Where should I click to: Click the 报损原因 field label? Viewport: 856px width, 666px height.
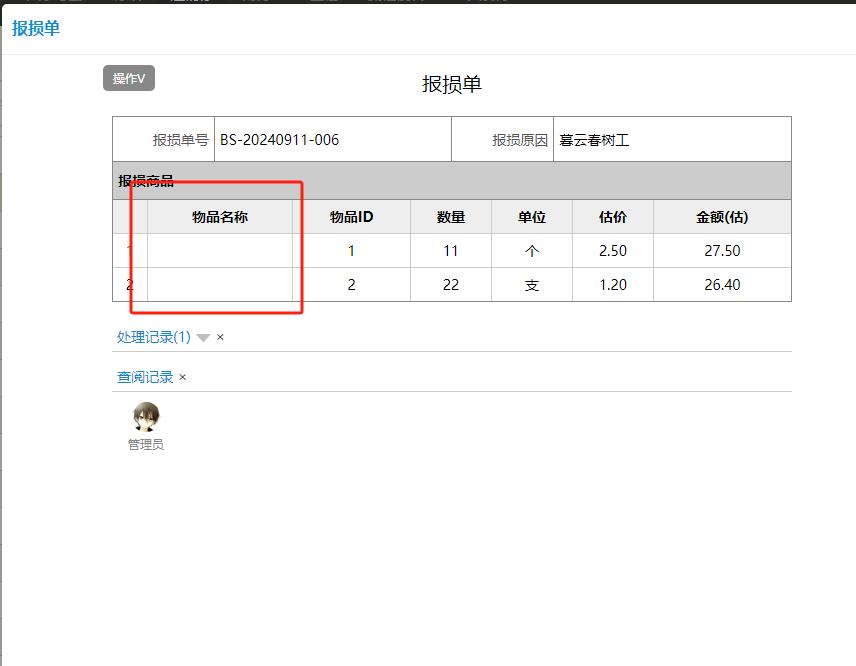click(520, 140)
